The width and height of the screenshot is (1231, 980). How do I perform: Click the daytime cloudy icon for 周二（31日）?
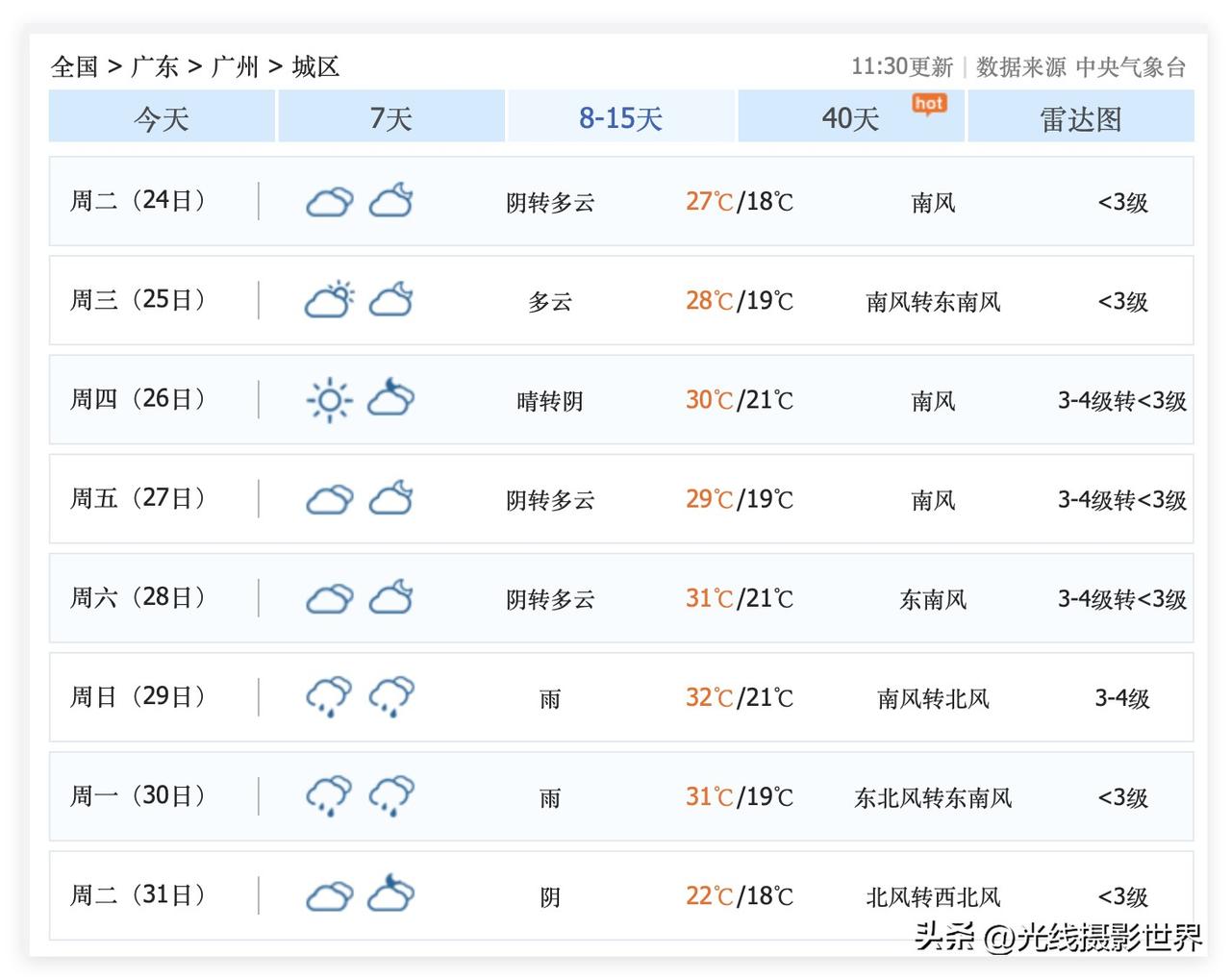pyautogui.click(x=329, y=897)
